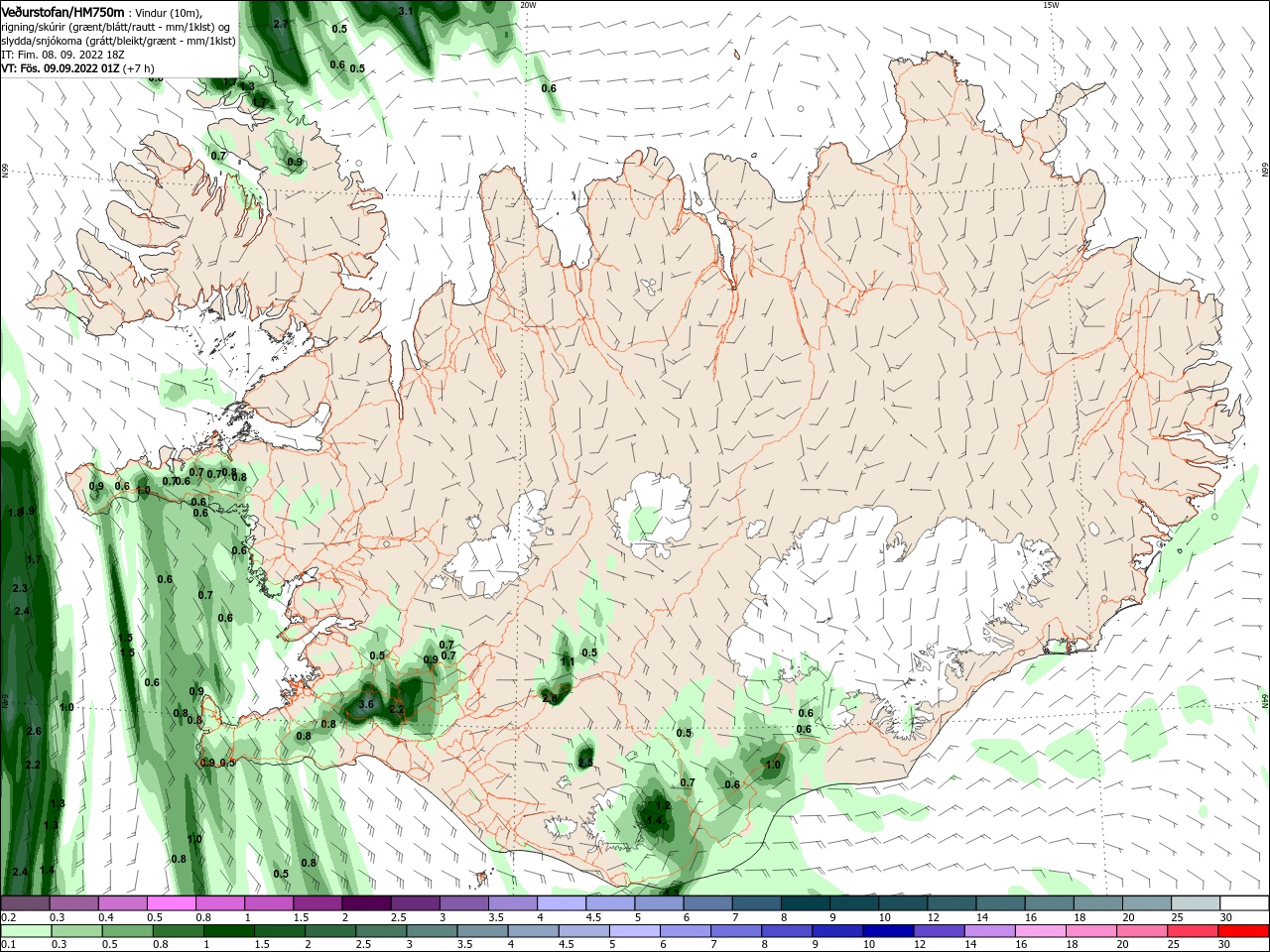Click the bright red 30 rain legend swatch
1270x952 pixels.
[x=1243, y=931]
